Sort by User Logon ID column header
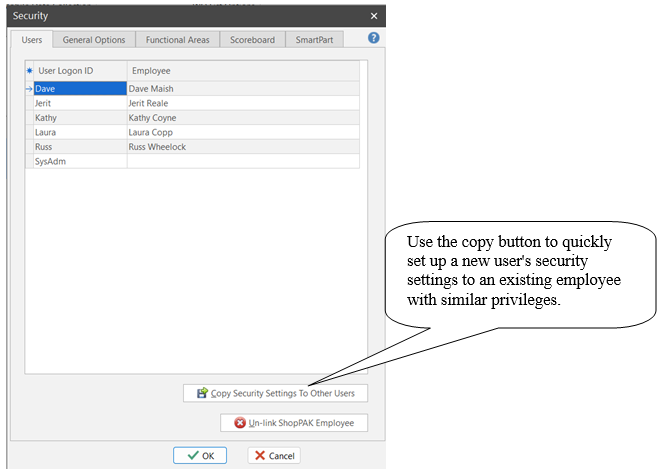 coord(79,72)
